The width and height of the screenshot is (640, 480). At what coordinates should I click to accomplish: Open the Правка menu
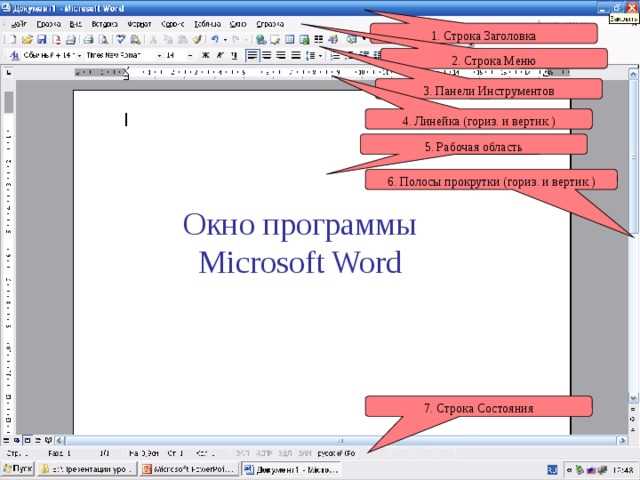(49, 24)
